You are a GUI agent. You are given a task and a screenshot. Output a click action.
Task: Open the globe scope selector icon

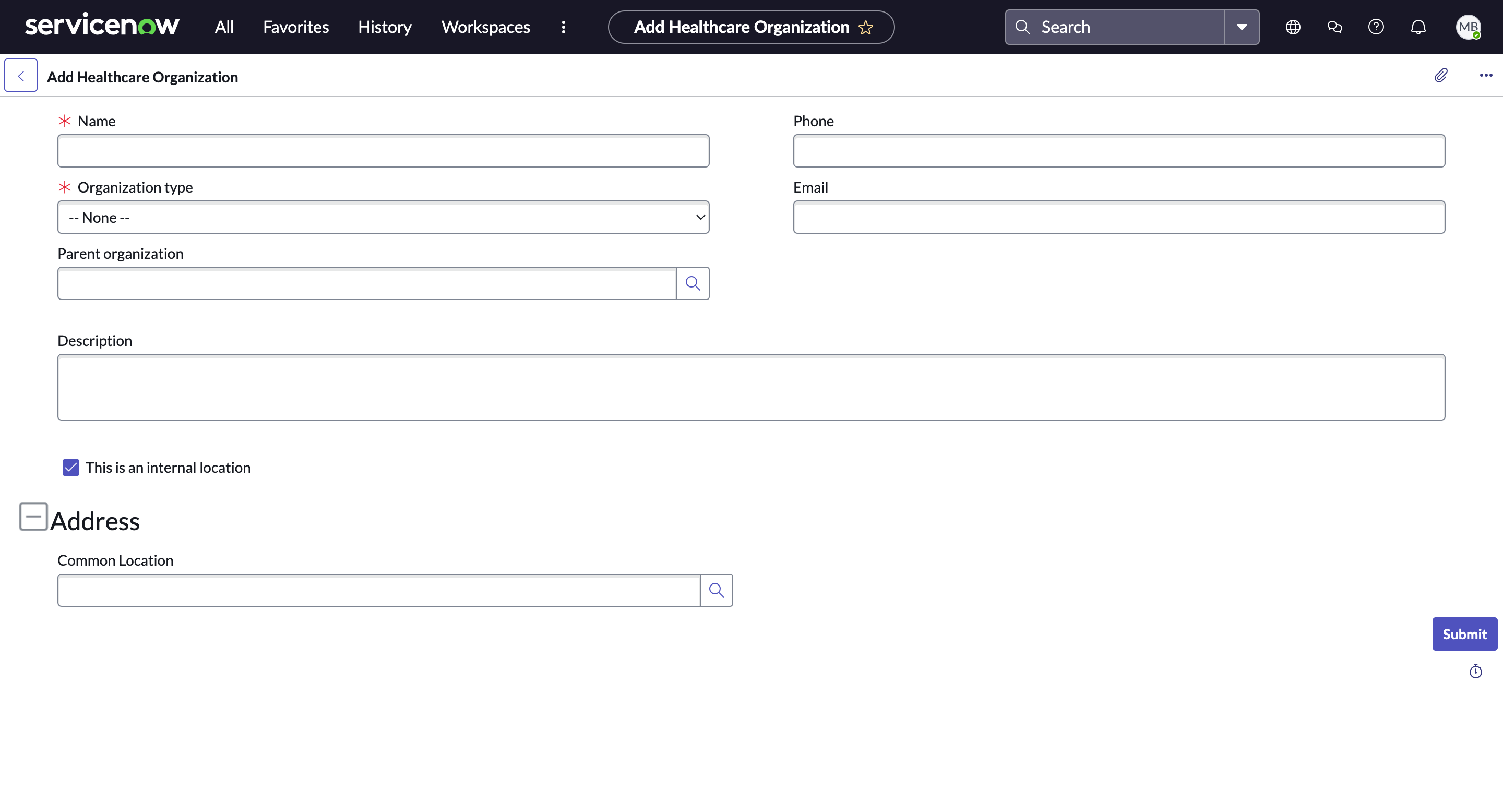click(1293, 28)
